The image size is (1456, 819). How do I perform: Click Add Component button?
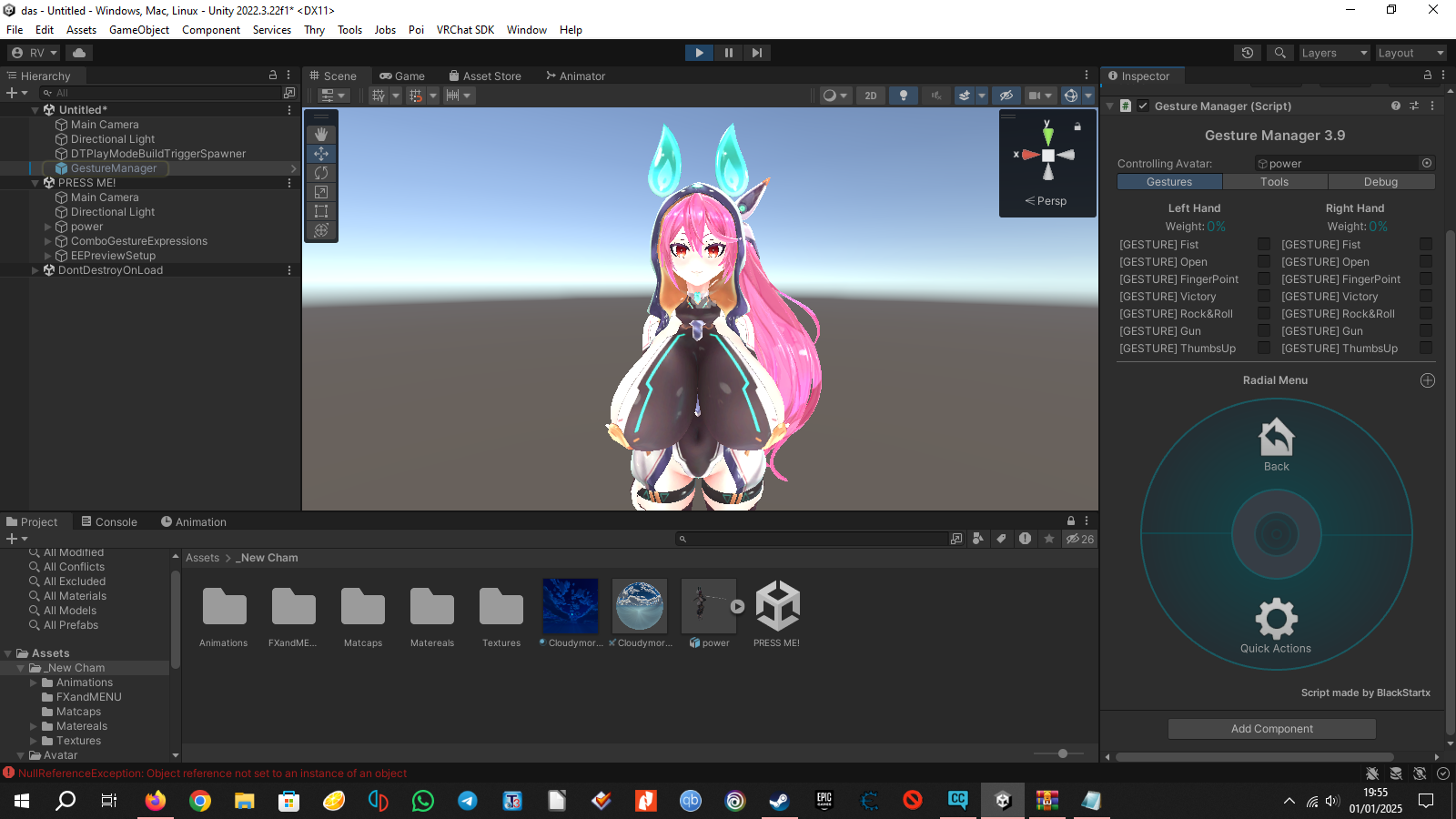[x=1271, y=729]
